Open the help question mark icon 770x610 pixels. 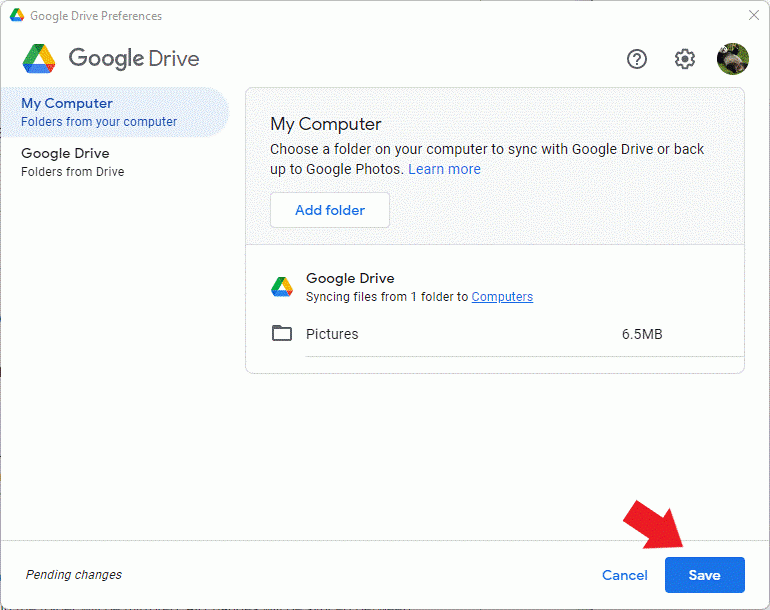pyautogui.click(x=636, y=59)
